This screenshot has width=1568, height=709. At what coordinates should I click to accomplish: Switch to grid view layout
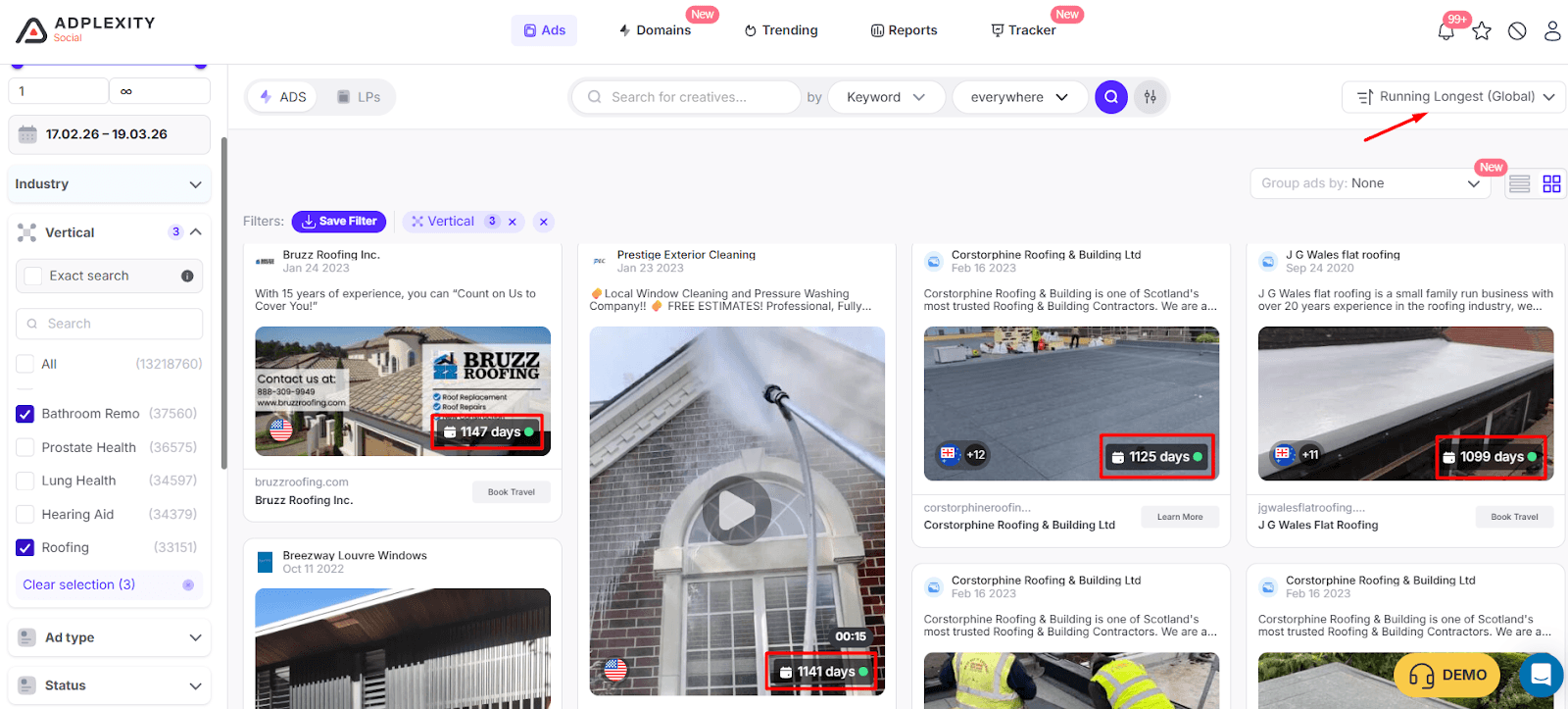[x=1552, y=183]
